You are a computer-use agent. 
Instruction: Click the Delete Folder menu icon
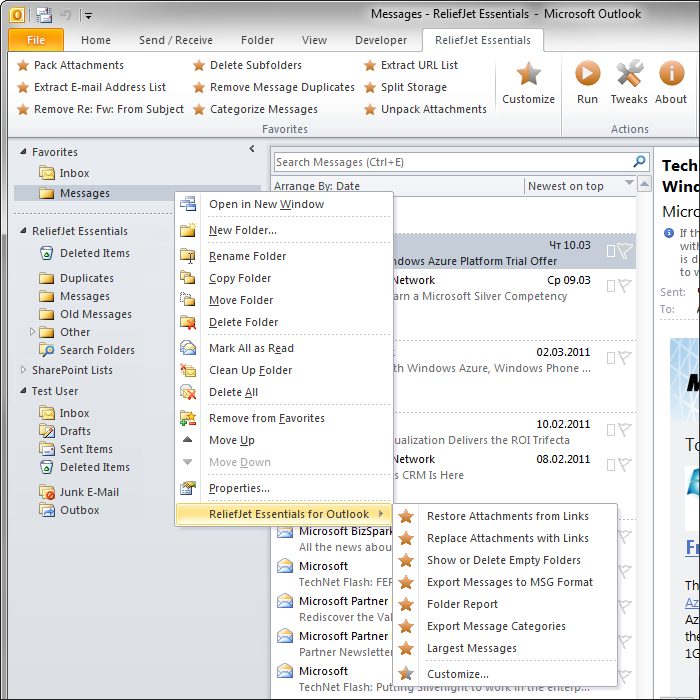tap(188, 322)
